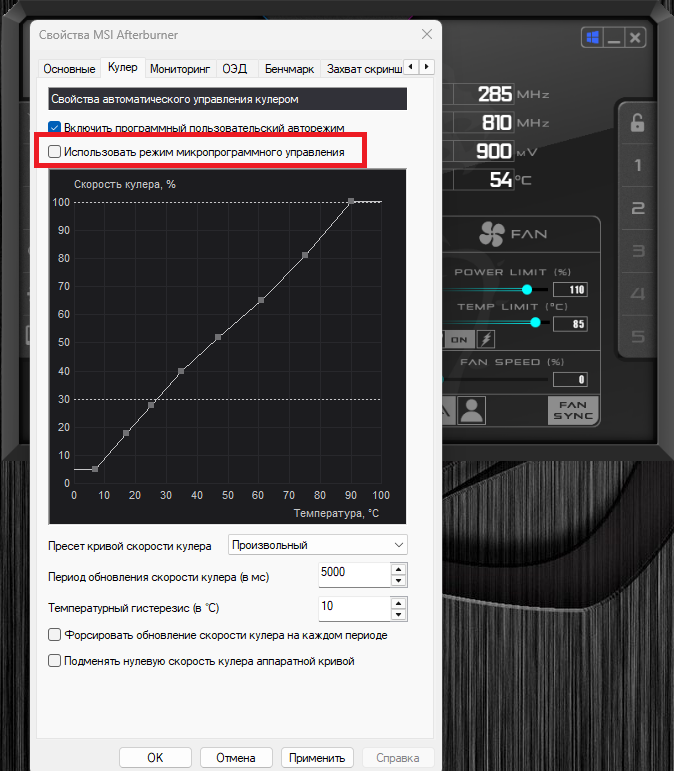Minimize the Afterburner main window
Screen dimensions: 674x771
click(x=614, y=38)
